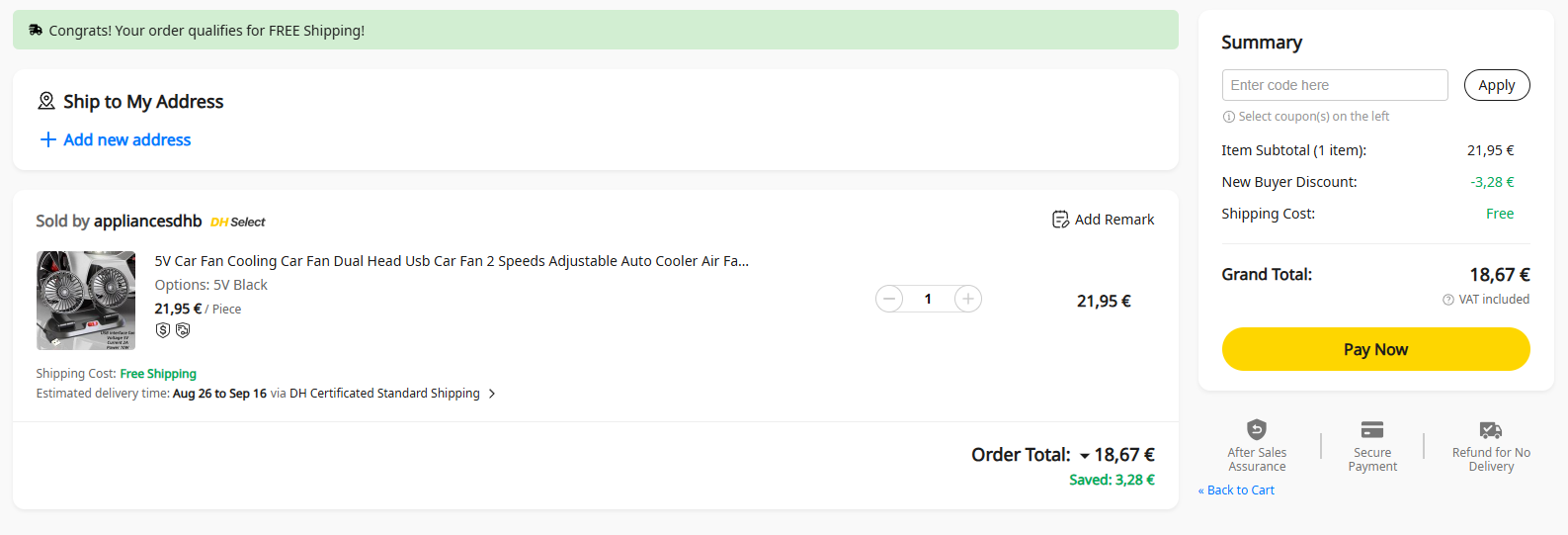Click the second shield badge under price
This screenshot has height=535, width=1568.
pyautogui.click(x=183, y=330)
